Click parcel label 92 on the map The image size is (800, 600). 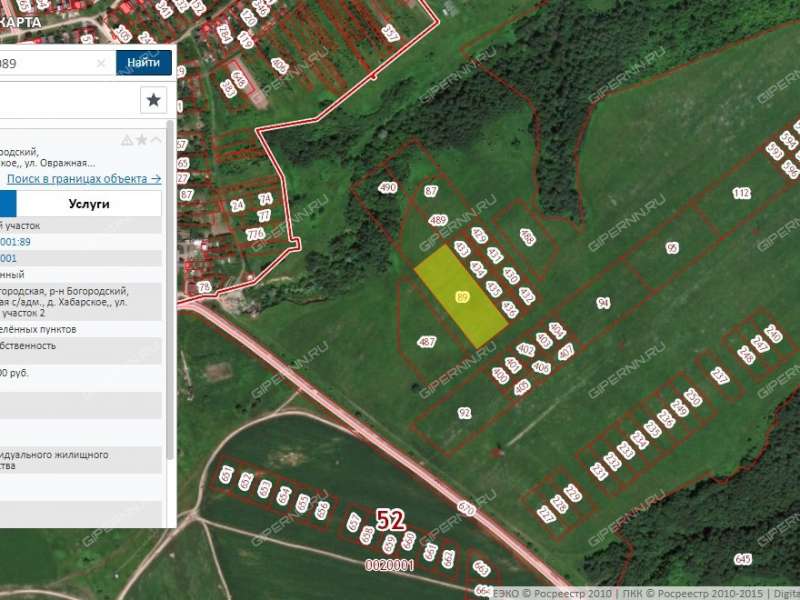coord(464,412)
